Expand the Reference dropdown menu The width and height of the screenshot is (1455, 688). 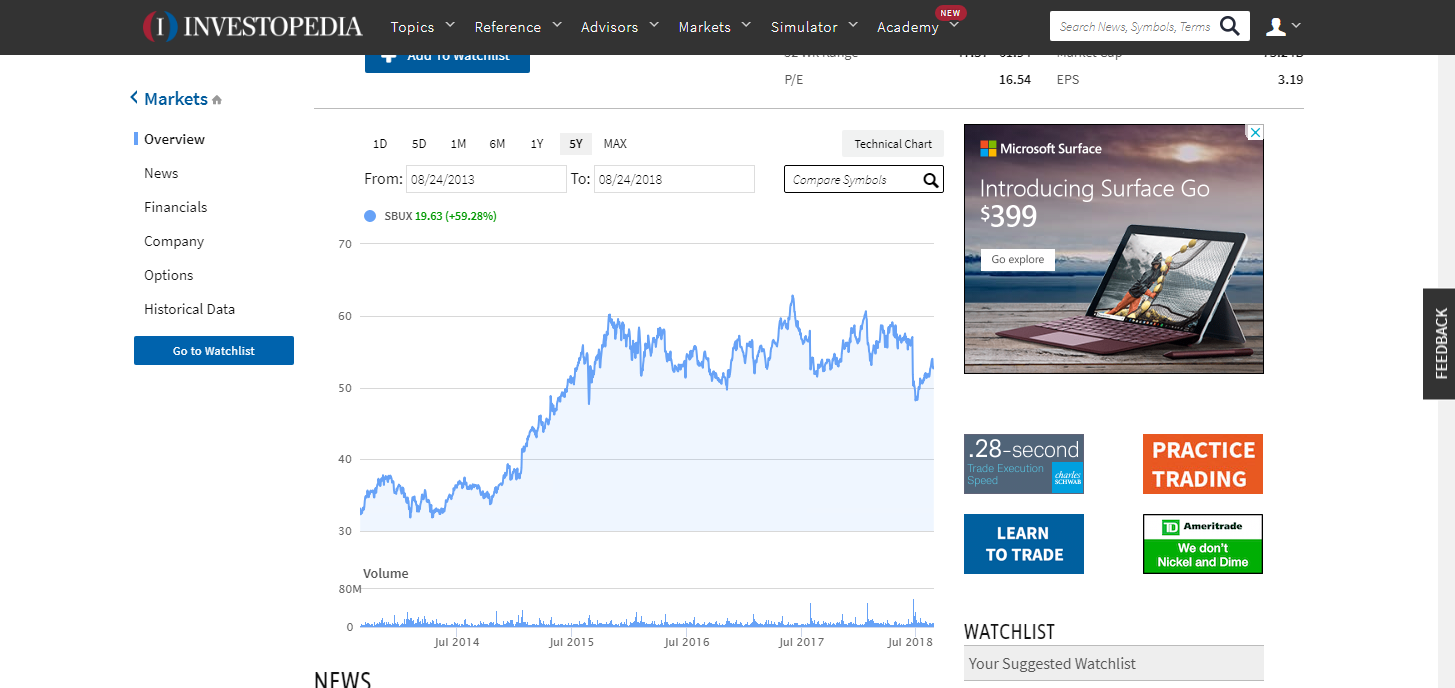click(557, 24)
